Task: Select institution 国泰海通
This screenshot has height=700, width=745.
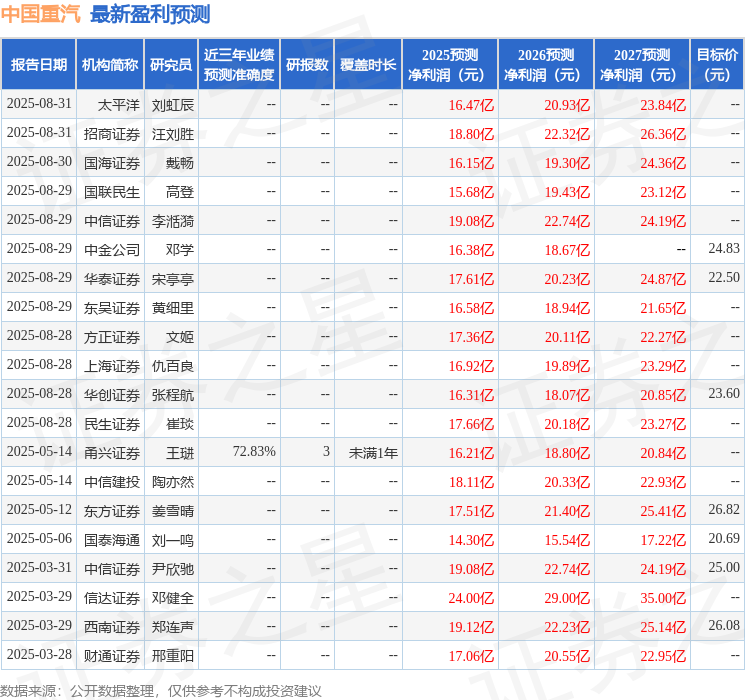Action: click(112, 540)
